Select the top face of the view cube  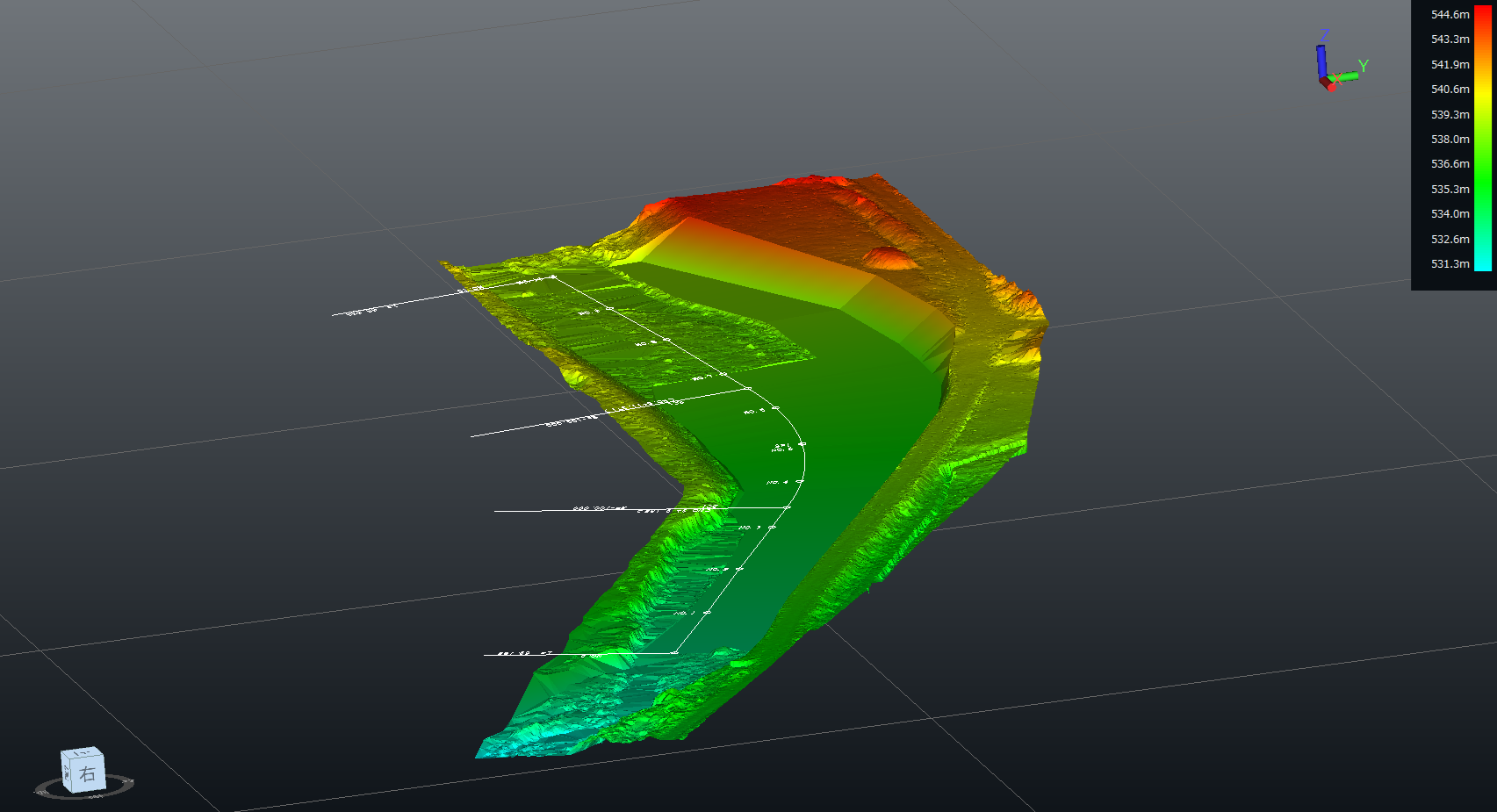[x=83, y=753]
